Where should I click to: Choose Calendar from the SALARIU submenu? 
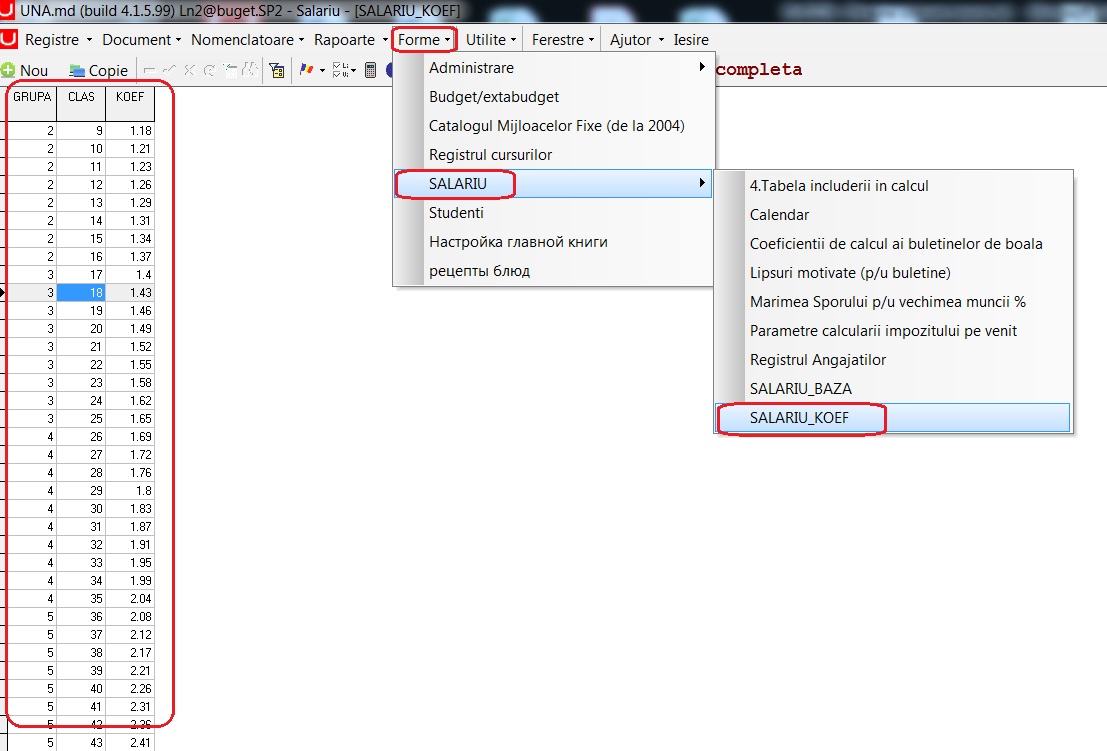(893, 215)
